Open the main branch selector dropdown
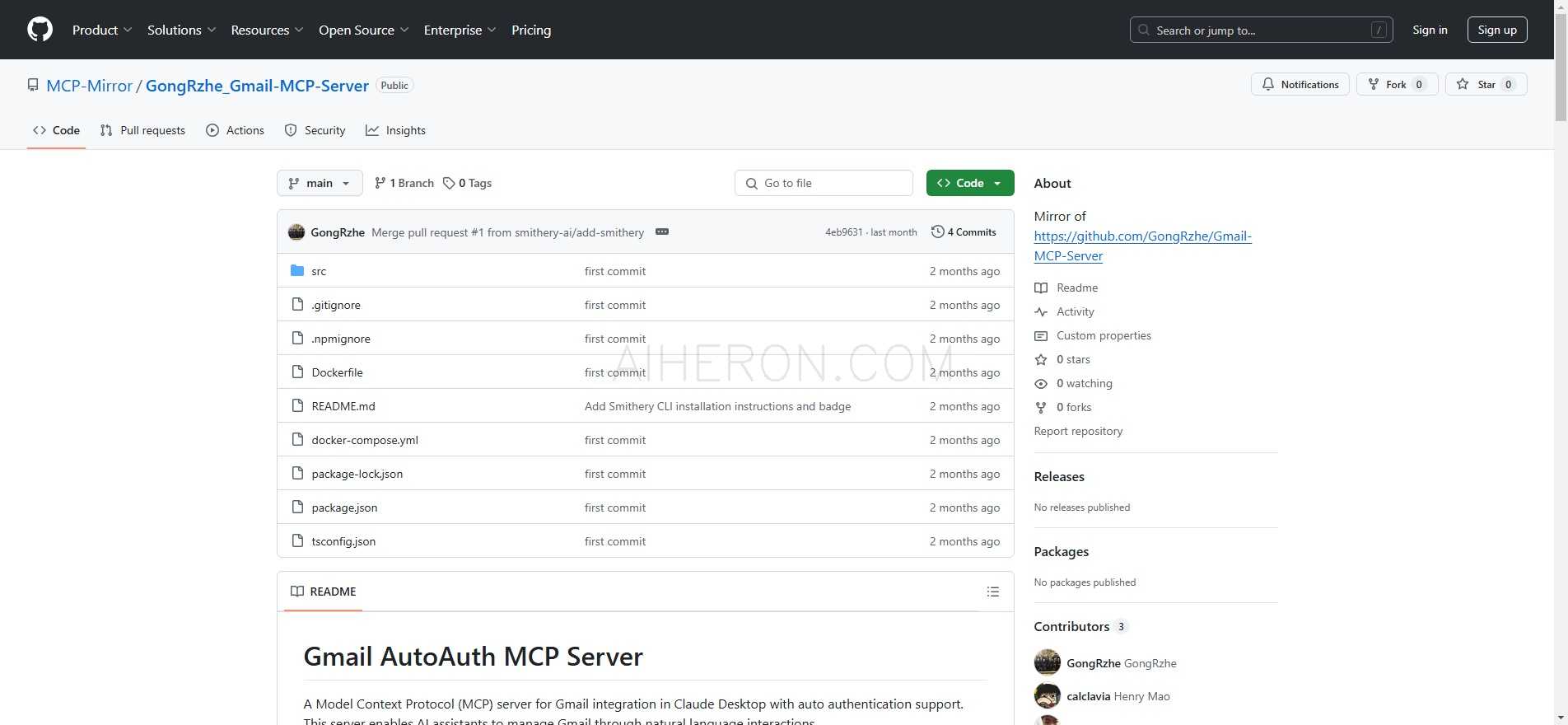 [320, 183]
